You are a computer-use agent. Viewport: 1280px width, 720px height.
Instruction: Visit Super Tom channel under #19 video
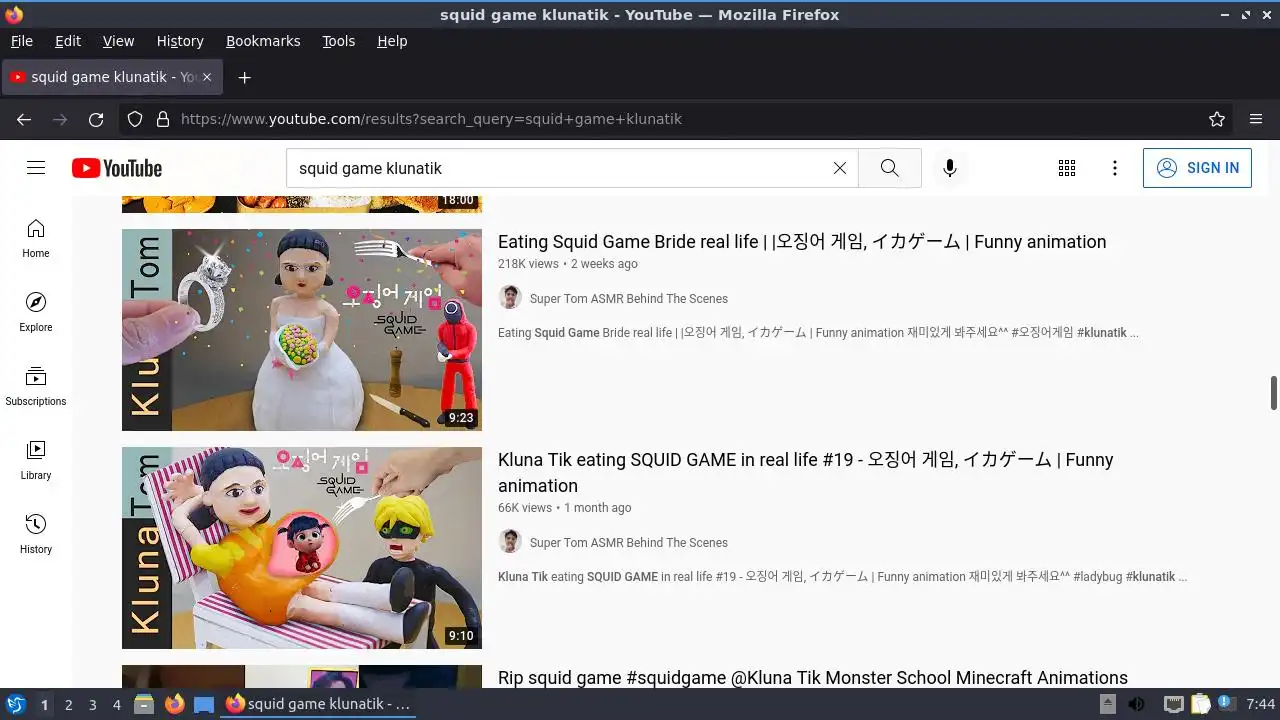point(629,543)
